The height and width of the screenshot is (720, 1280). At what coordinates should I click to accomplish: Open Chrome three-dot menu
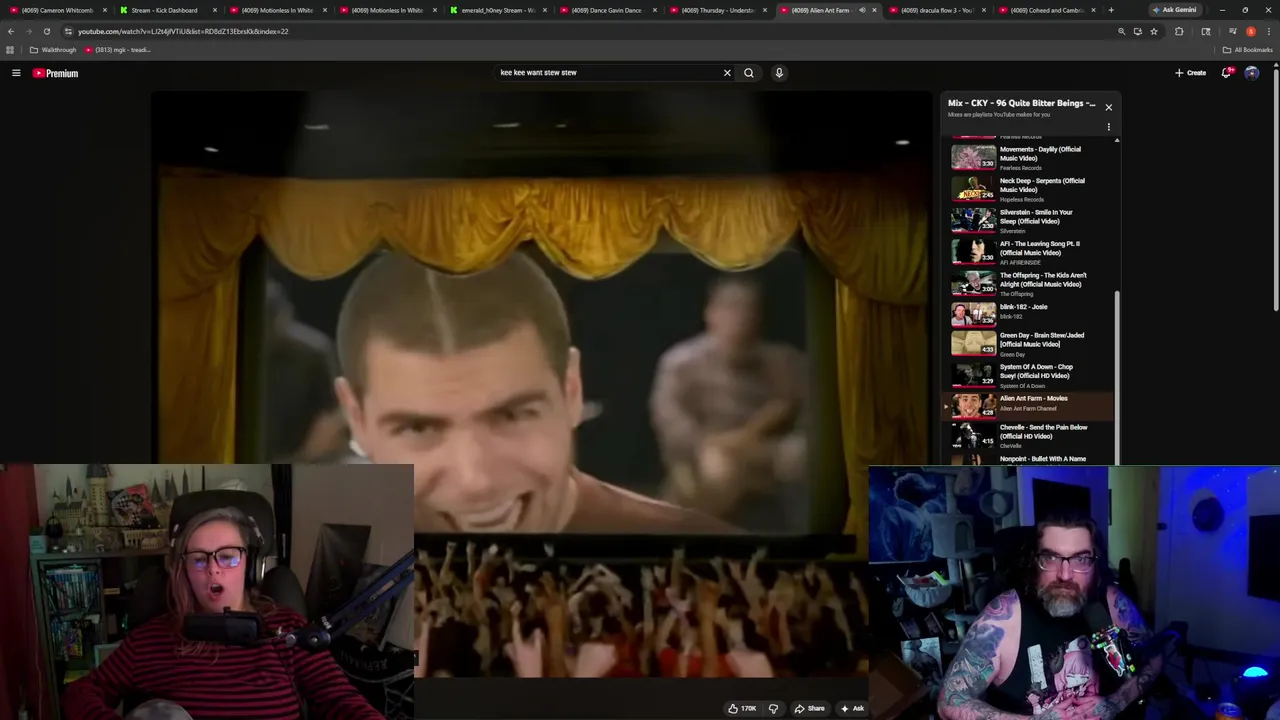click(1268, 31)
